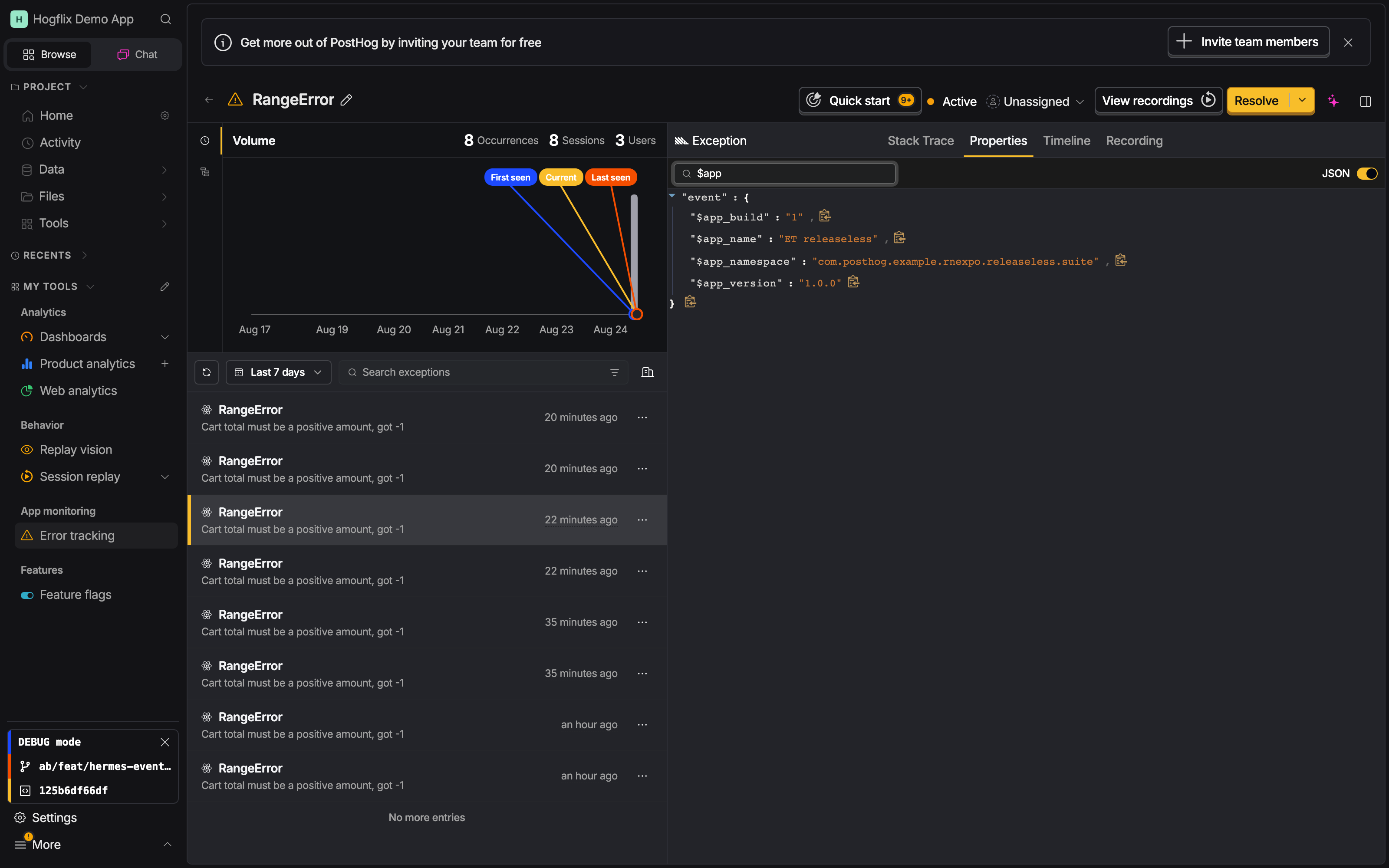Click the Resolve button

click(x=1257, y=100)
